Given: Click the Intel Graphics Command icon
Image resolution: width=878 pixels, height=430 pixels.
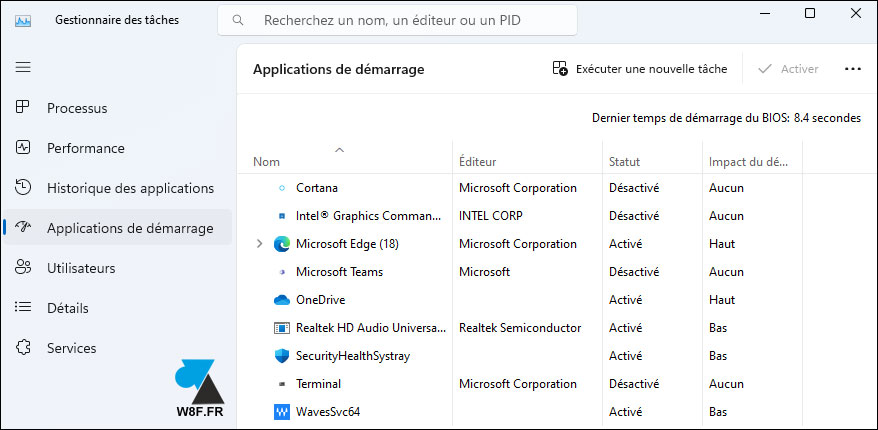Looking at the screenshot, I should pyautogui.click(x=282, y=216).
